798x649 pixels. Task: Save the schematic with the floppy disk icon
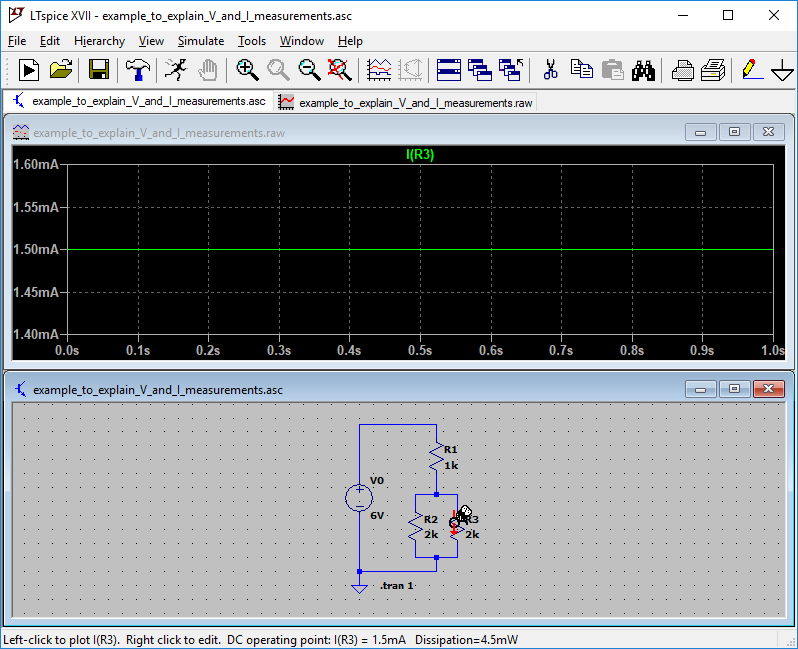click(x=99, y=69)
